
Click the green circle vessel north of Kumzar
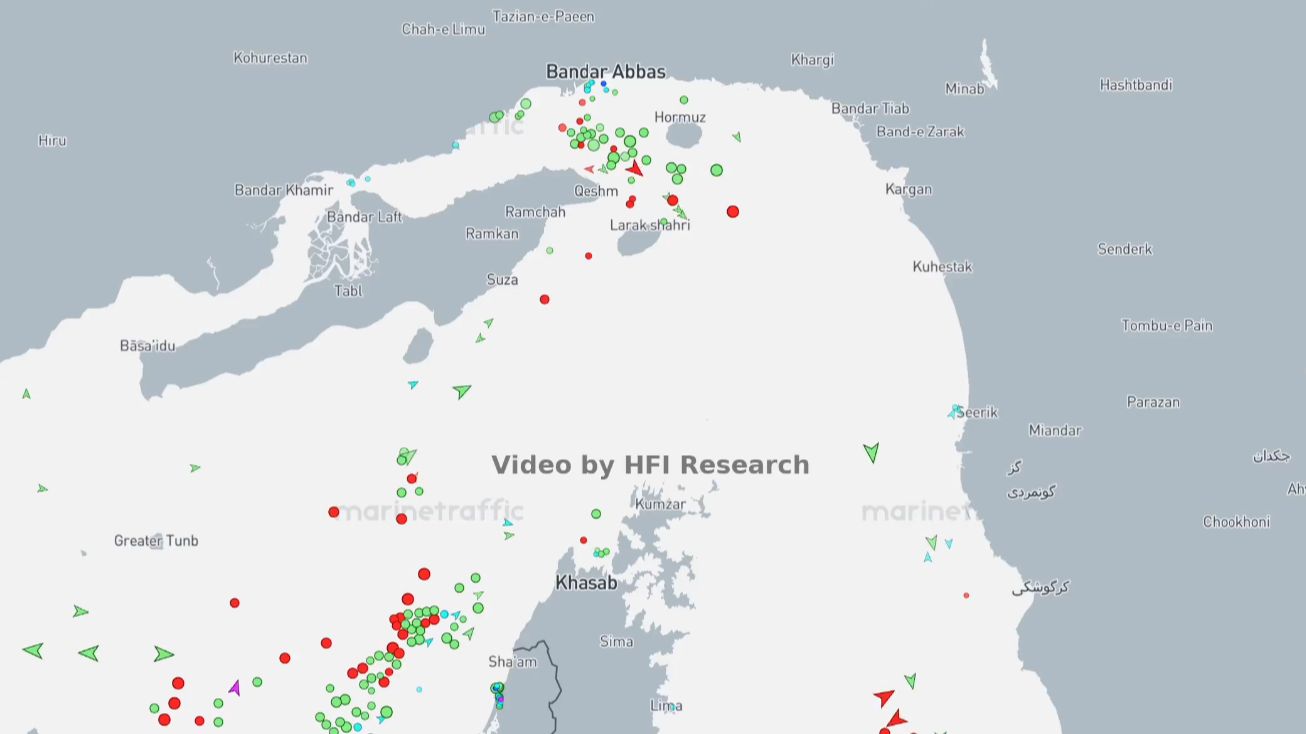click(x=596, y=514)
